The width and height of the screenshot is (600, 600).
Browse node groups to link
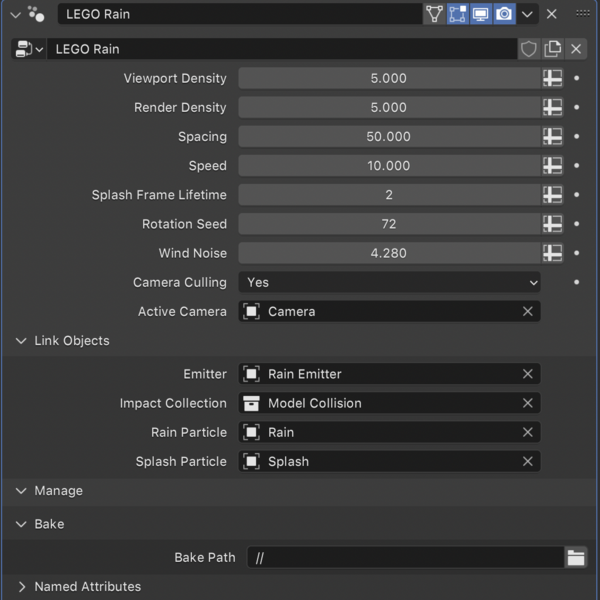pos(29,49)
